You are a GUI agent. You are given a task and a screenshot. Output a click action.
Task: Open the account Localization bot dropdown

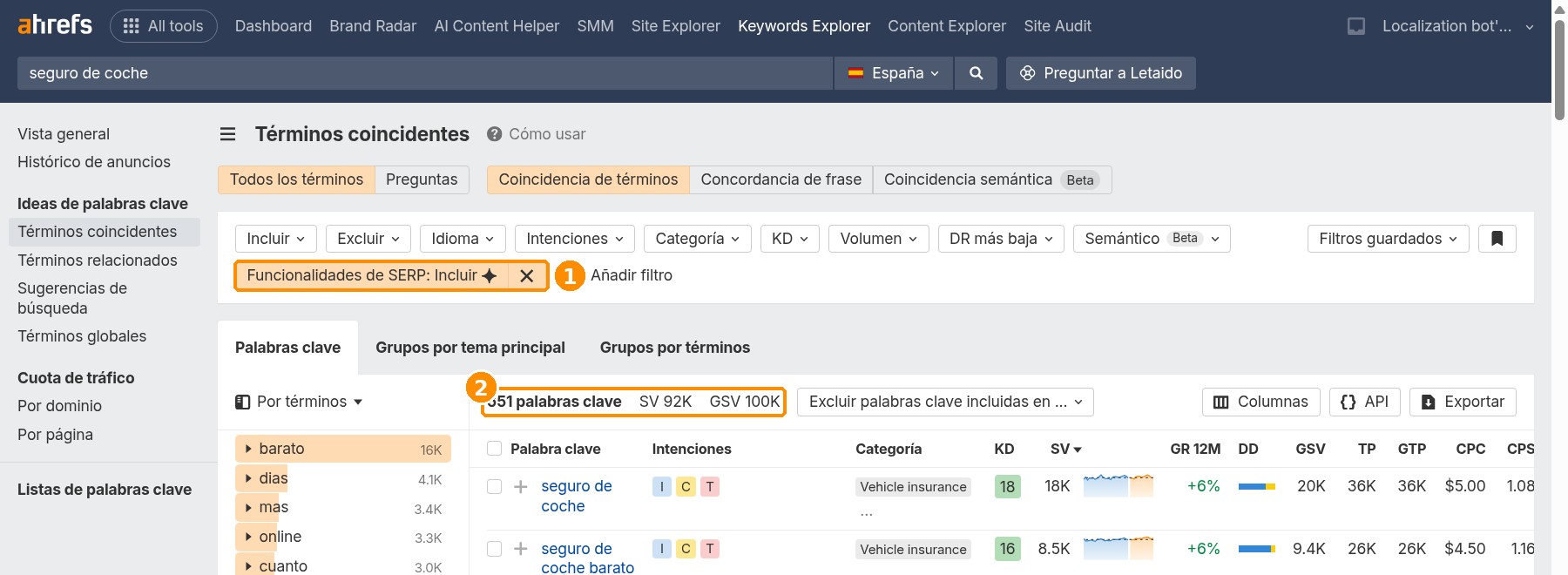(1457, 26)
